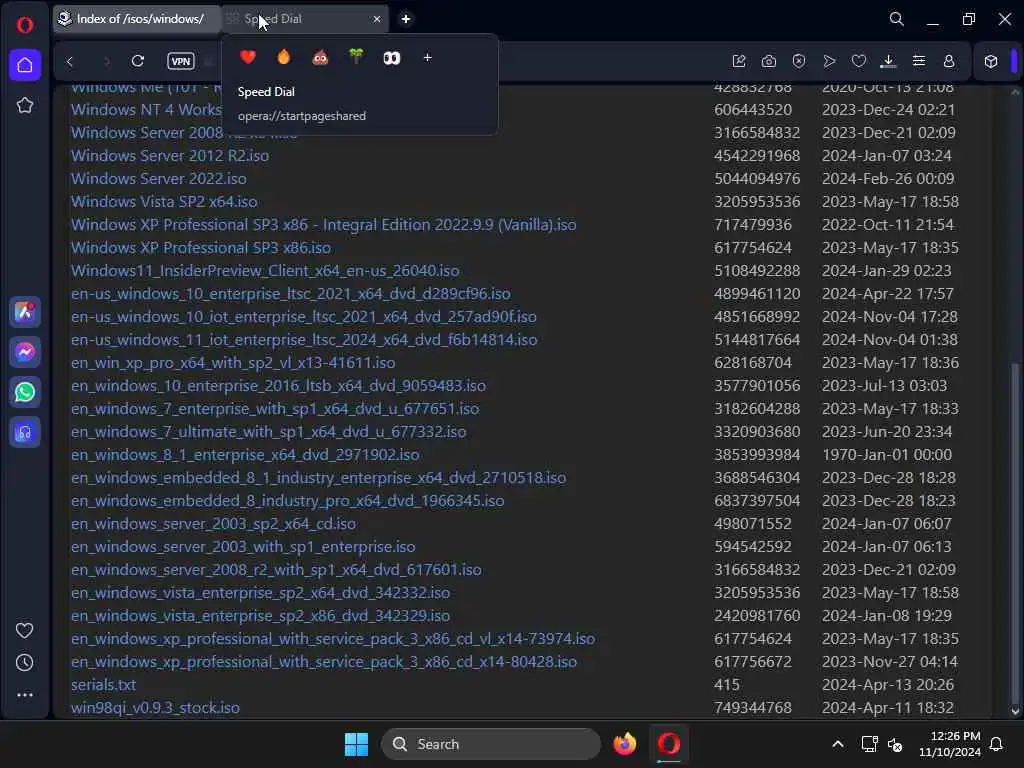Open the downloads toolbar icon
Viewport: 1024px width, 768px height.
[888, 61]
